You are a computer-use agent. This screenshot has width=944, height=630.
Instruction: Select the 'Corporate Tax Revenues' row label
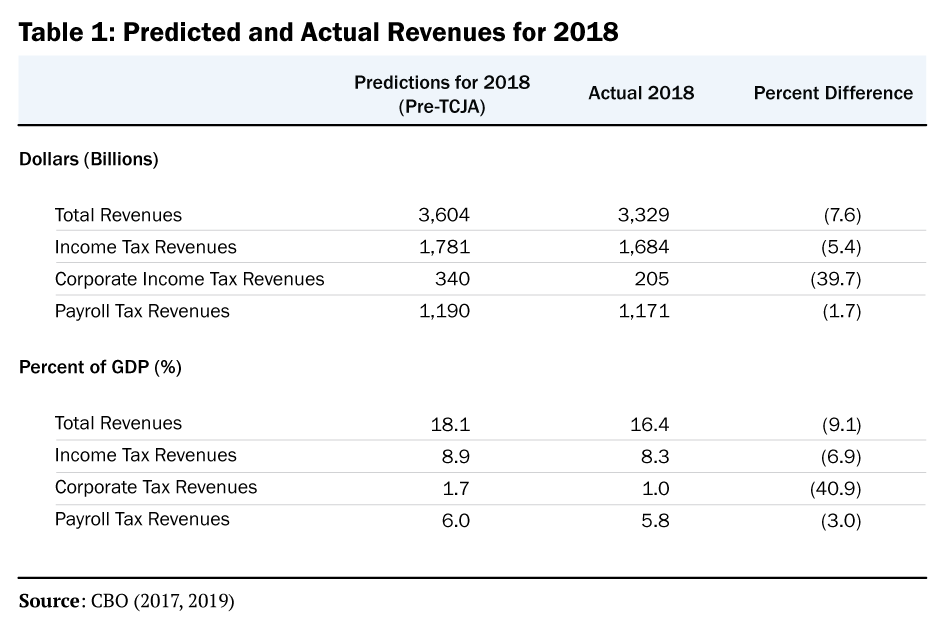[155, 487]
